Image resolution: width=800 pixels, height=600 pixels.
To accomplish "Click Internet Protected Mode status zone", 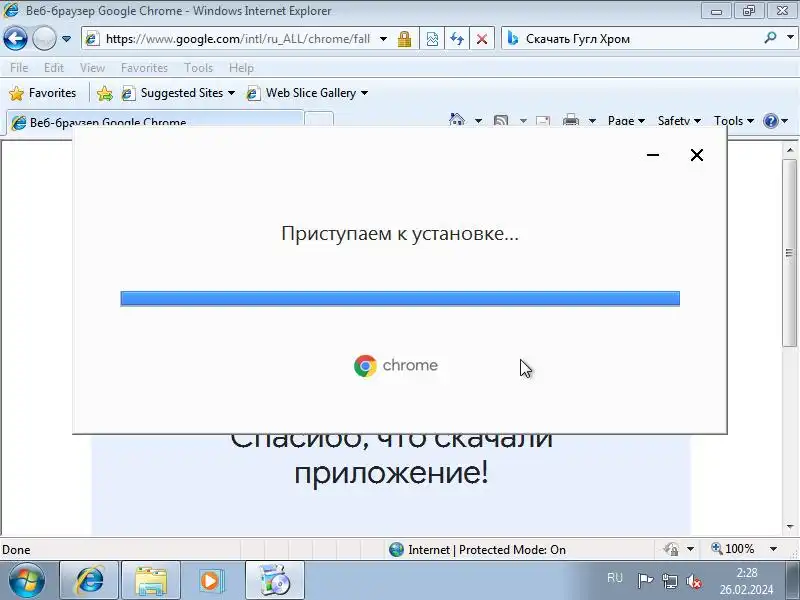I will (477, 549).
